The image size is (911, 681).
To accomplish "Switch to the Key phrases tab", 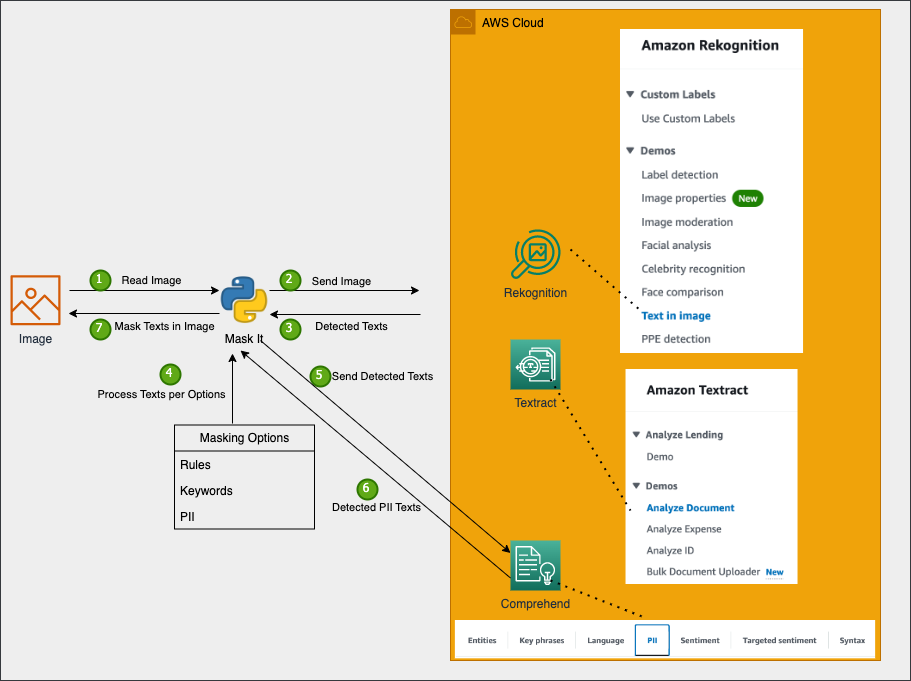I will 541,640.
